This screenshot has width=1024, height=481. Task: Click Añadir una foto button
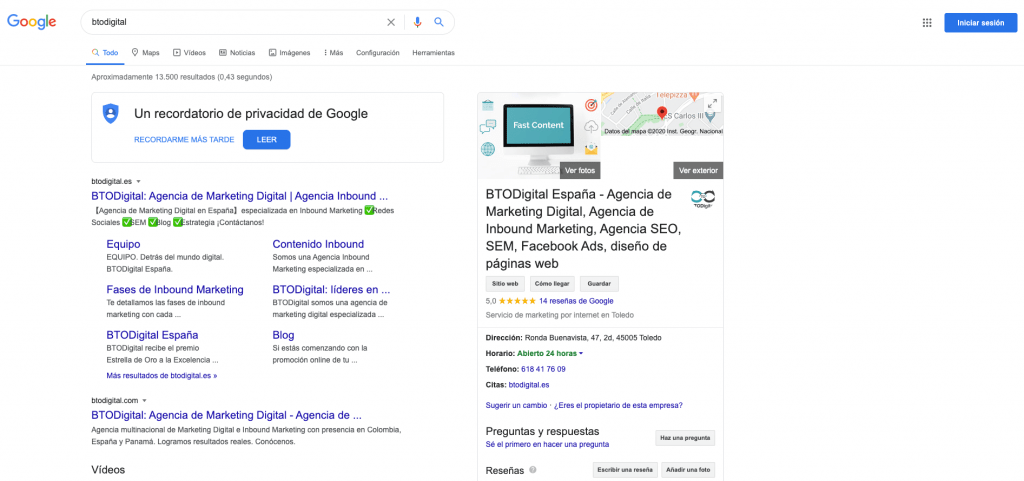(x=688, y=470)
